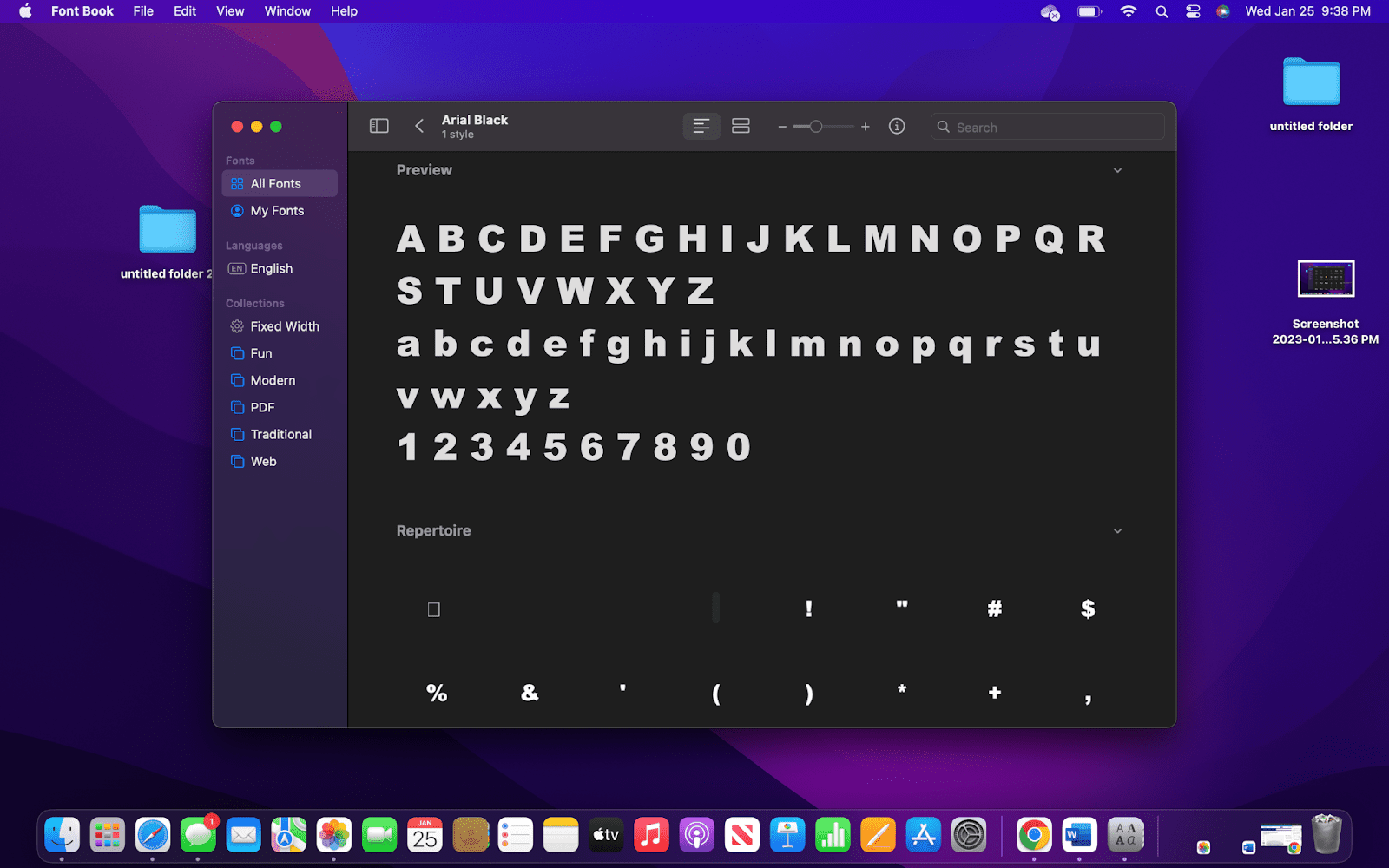Open Control Center in the menu bar
1389x868 pixels.
[x=1193, y=11]
